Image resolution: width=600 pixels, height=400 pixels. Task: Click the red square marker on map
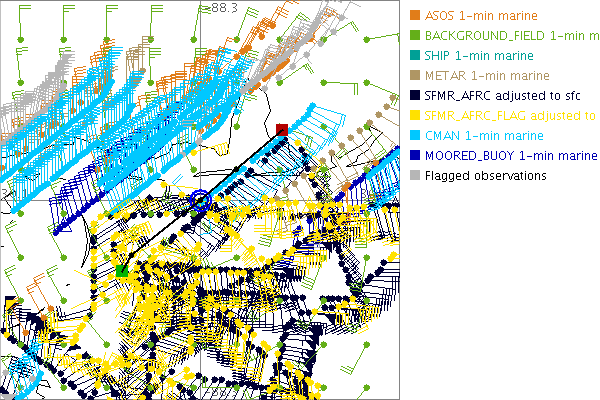tap(282, 129)
